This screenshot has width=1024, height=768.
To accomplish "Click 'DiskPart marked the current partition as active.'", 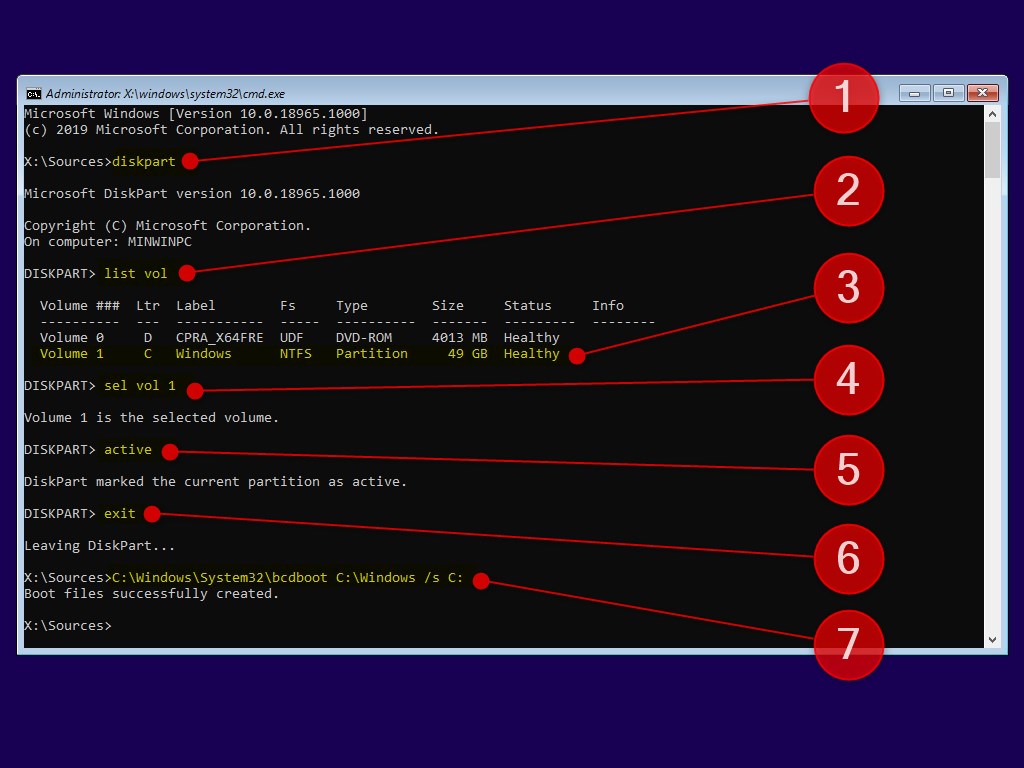I will pos(216,481).
